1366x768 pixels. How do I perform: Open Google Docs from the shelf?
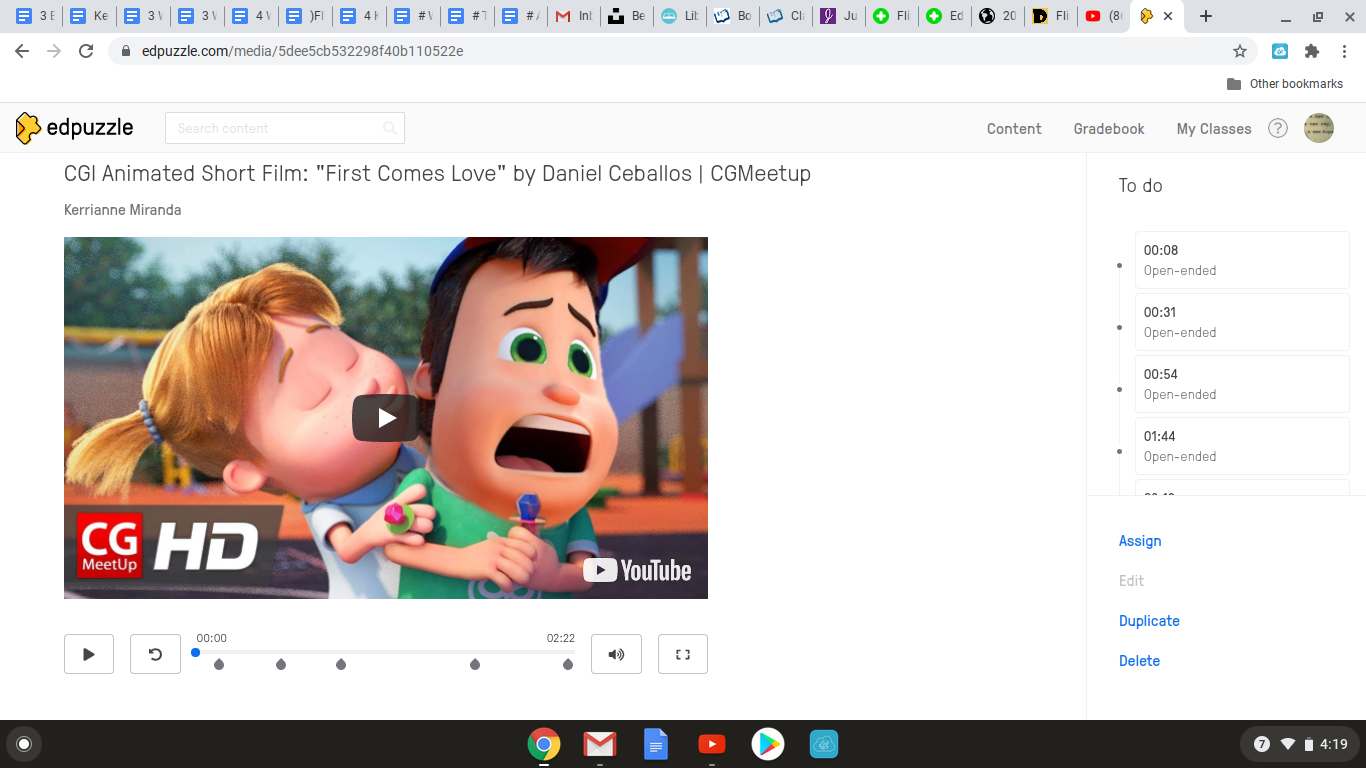point(656,744)
